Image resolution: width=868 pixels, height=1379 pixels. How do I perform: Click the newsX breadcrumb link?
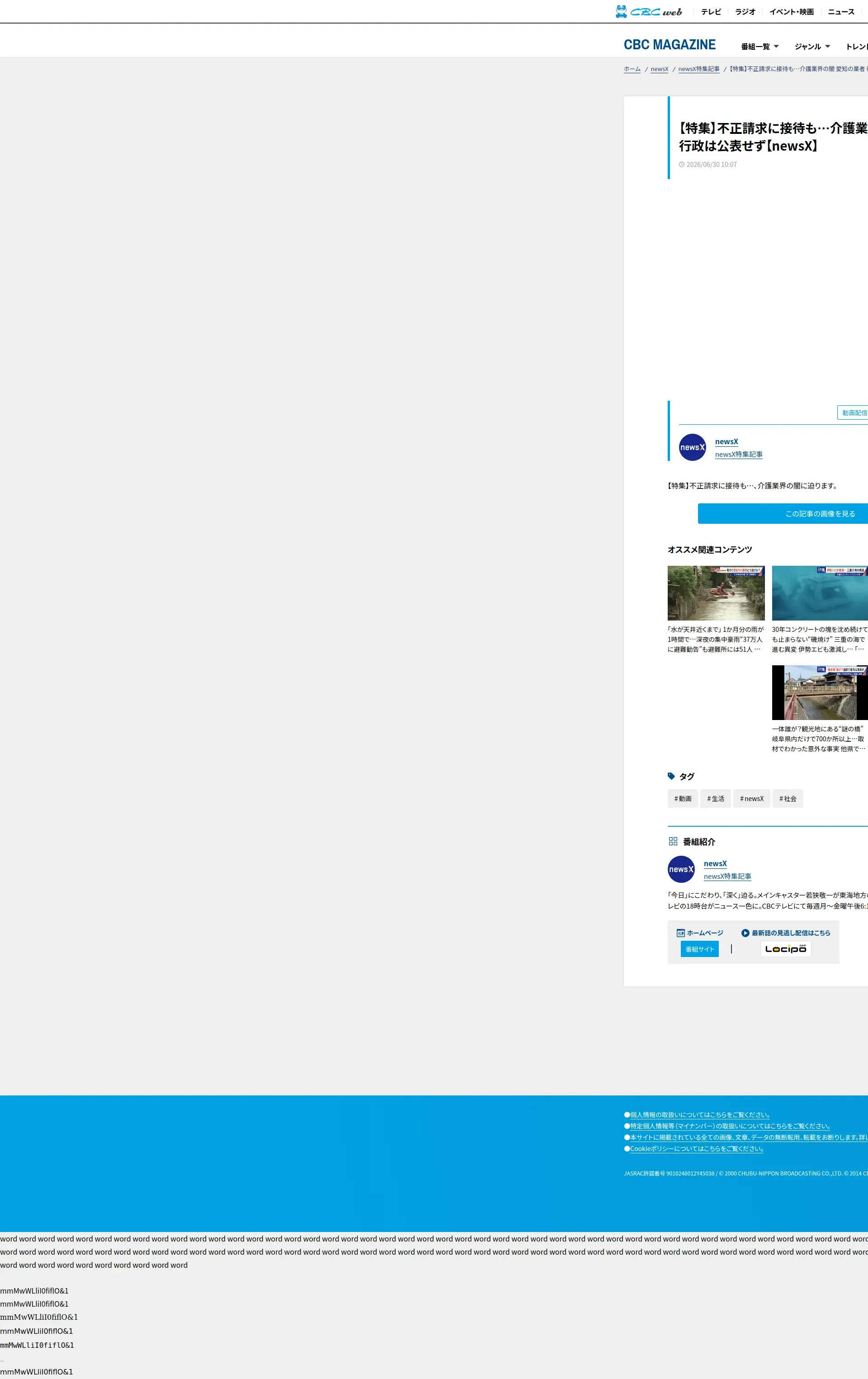click(660, 69)
